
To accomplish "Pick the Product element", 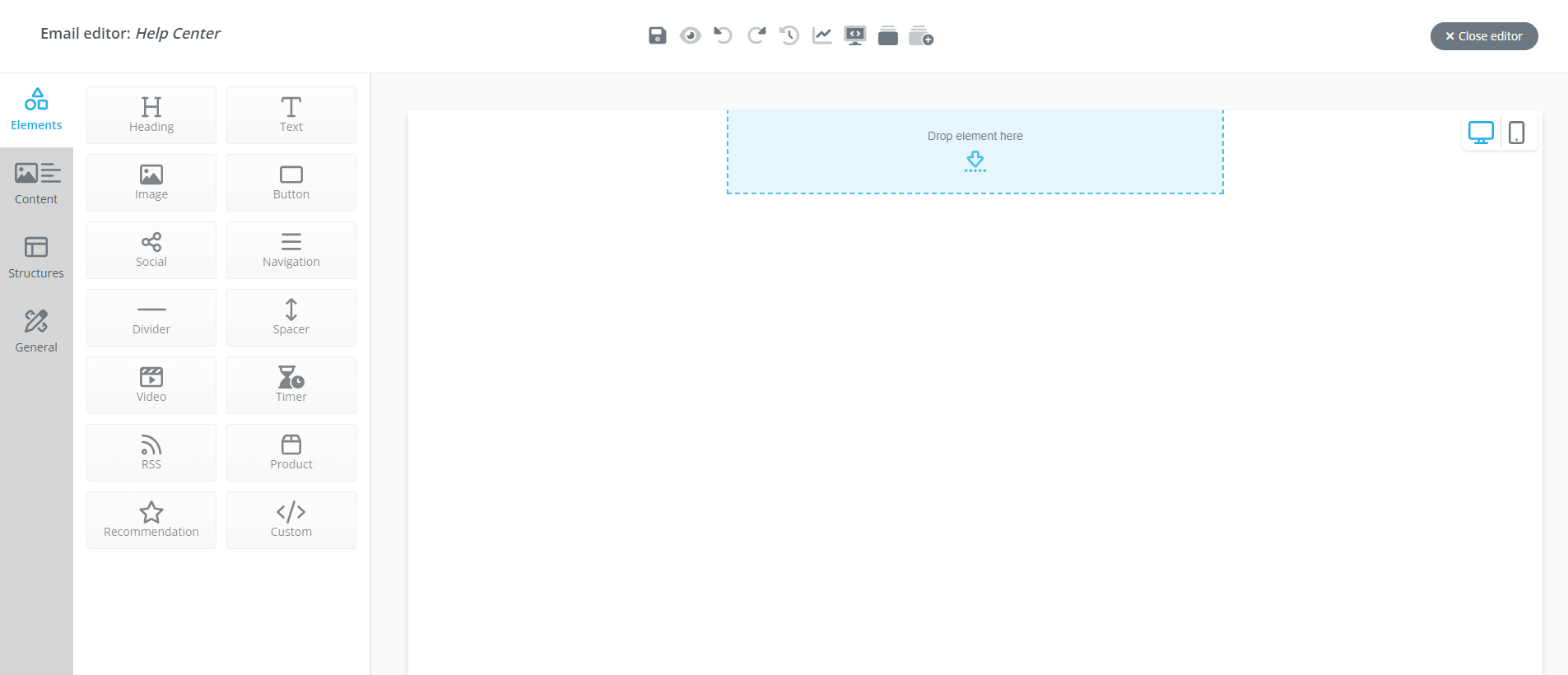I will 291,453.
